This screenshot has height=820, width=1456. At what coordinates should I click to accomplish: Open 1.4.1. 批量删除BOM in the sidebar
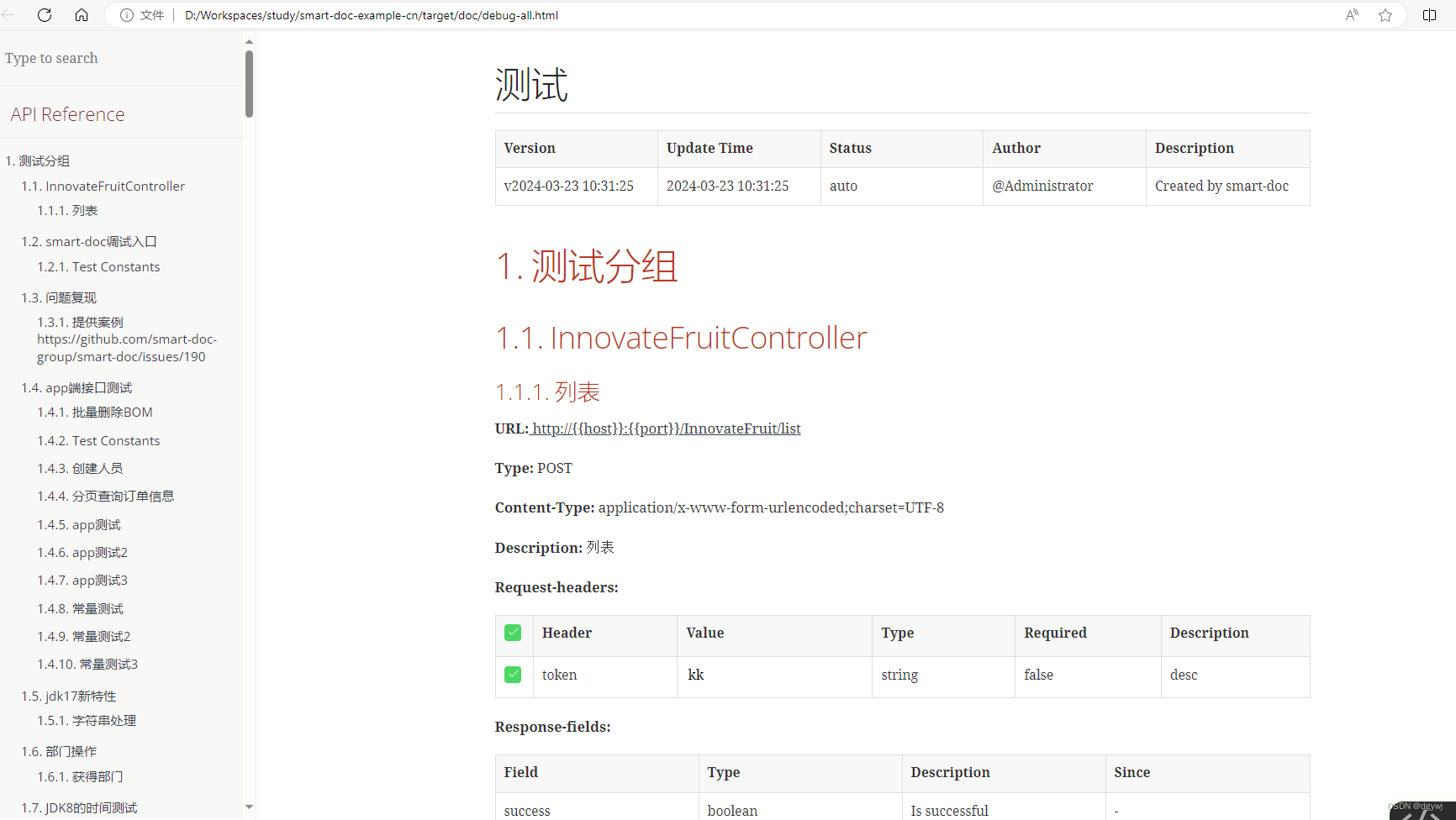[x=95, y=412]
